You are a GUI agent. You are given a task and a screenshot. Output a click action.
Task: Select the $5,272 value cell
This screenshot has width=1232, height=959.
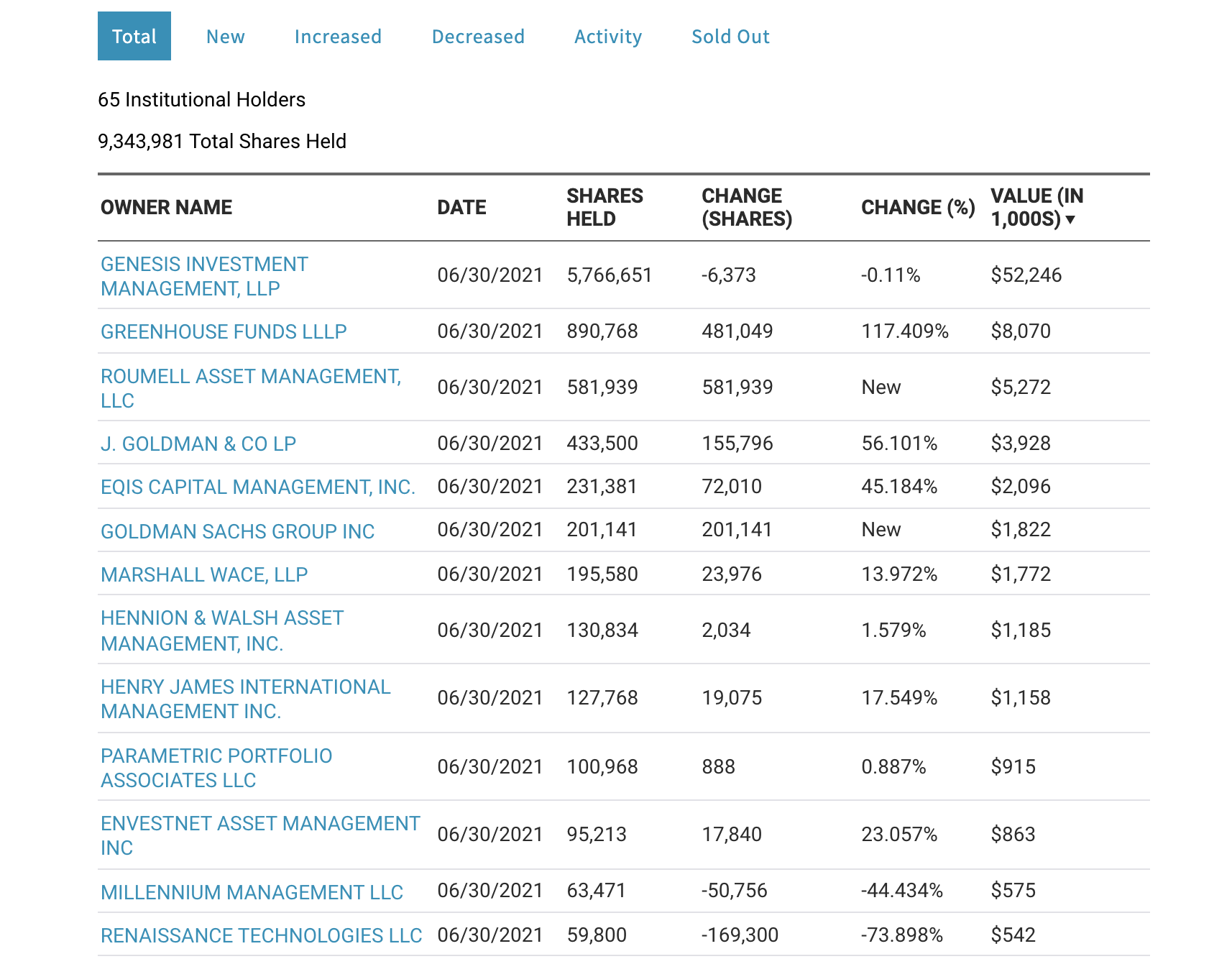click(1021, 387)
